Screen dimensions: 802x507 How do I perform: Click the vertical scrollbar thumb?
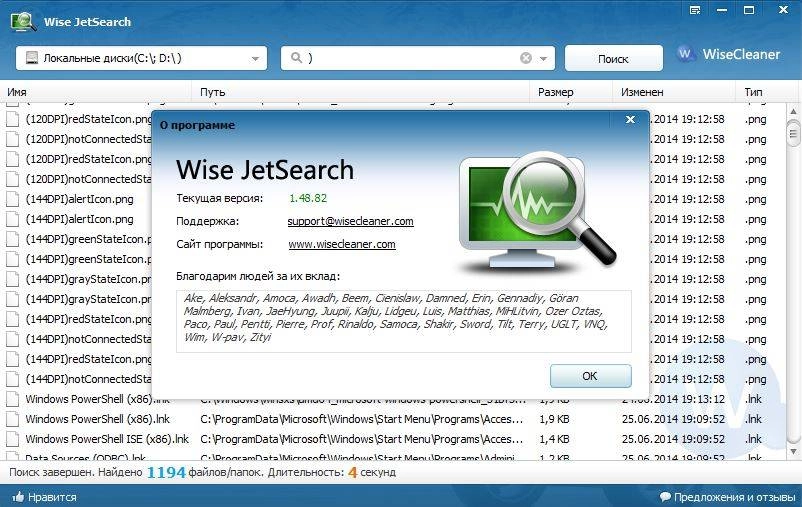click(793, 134)
